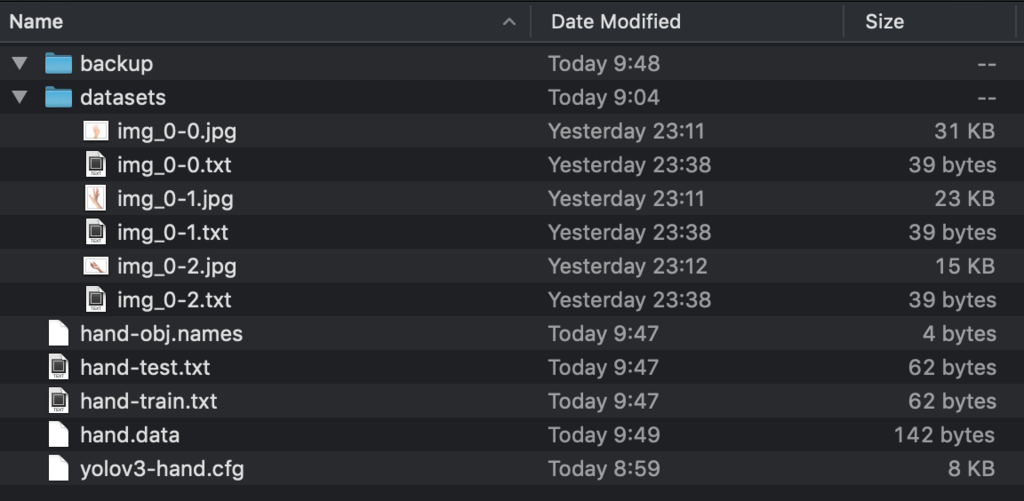1024x501 pixels.
Task: Toggle sort direction arrow in Name header
Action: (x=509, y=21)
